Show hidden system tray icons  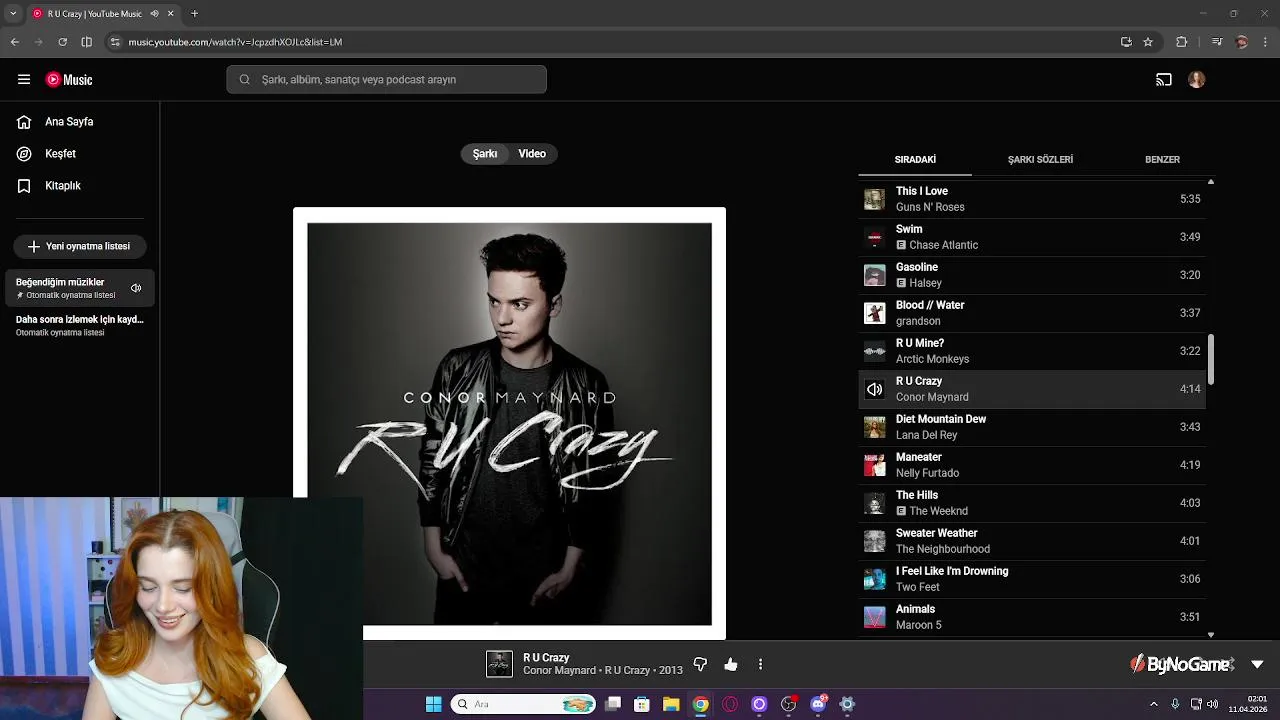click(1153, 704)
